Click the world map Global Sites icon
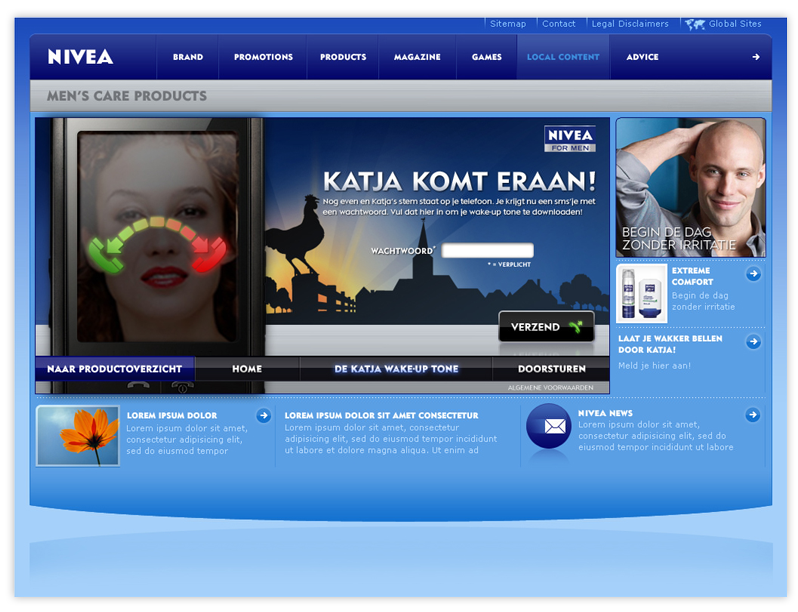 click(695, 24)
